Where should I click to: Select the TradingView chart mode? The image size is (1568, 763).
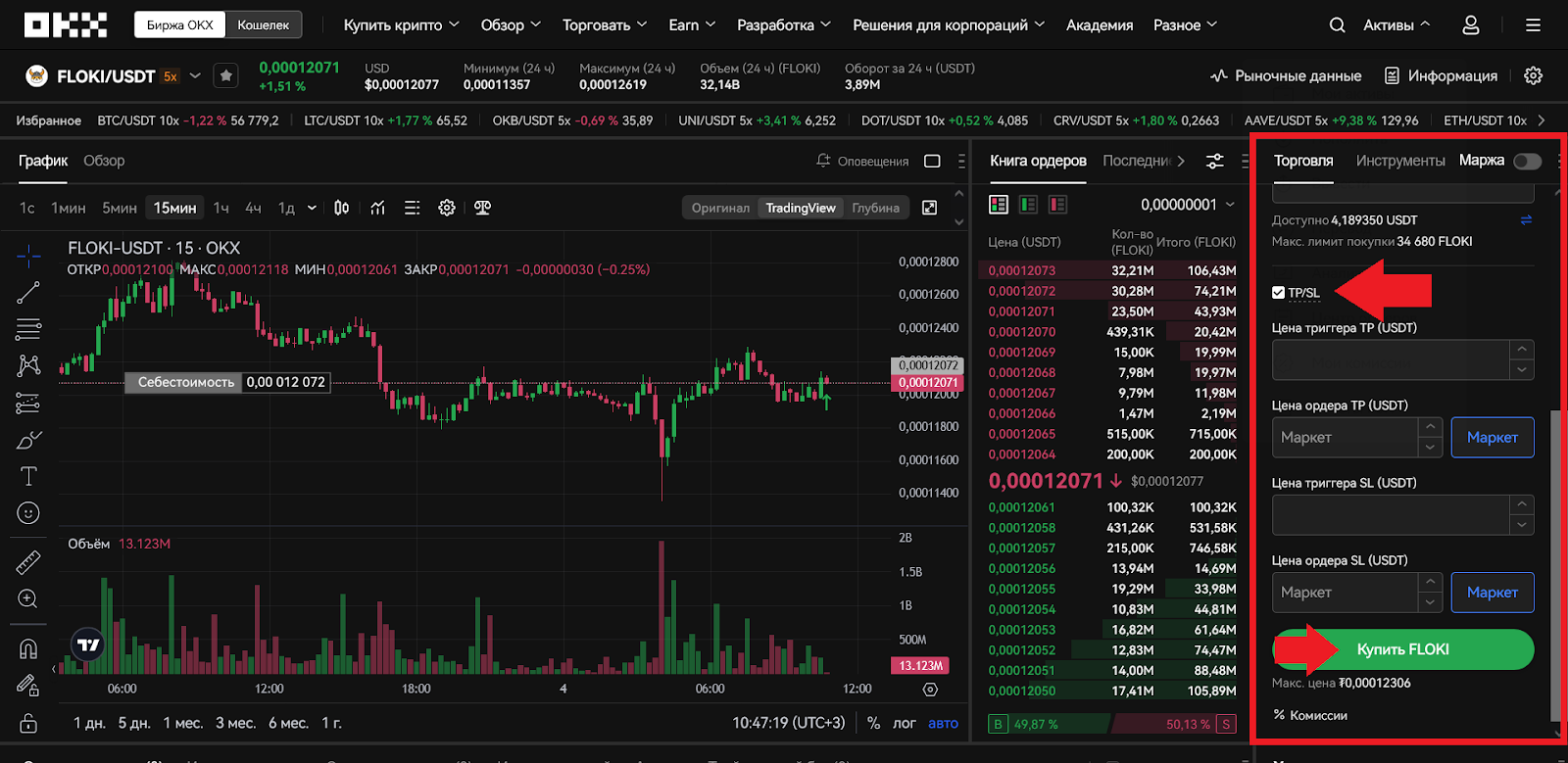(801, 208)
